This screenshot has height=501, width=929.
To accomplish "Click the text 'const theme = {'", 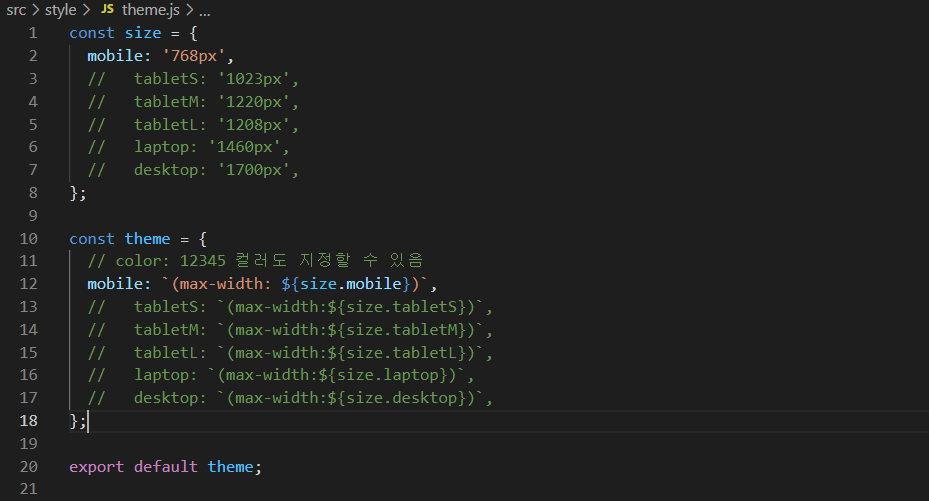I will tap(138, 239).
